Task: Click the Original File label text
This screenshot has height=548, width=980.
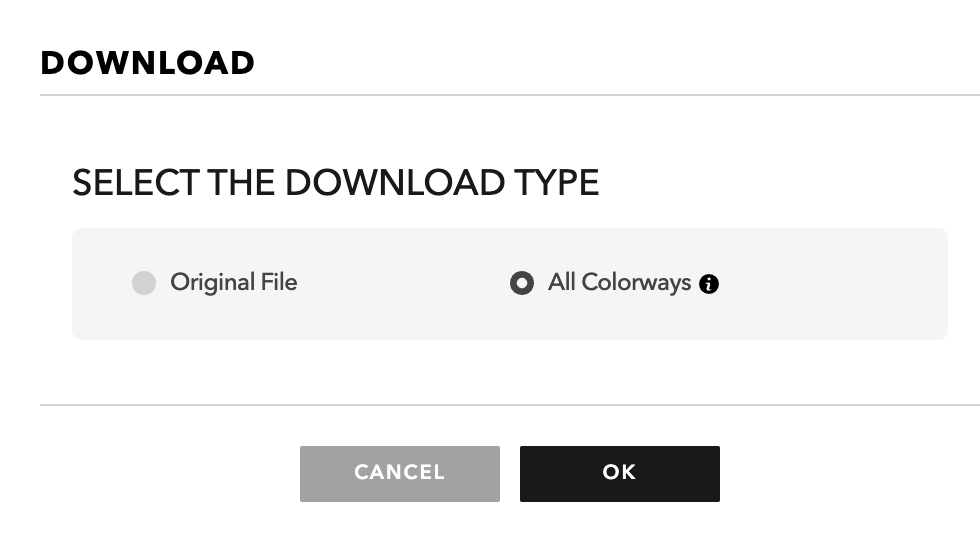Action: coord(234,282)
